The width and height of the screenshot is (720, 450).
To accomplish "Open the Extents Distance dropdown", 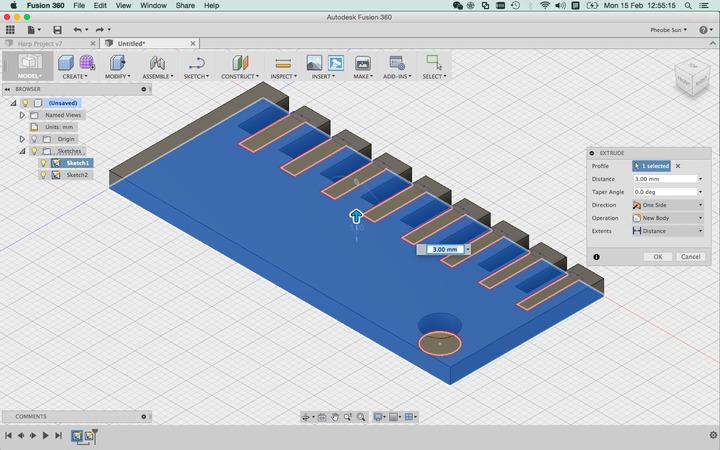I will (668, 231).
